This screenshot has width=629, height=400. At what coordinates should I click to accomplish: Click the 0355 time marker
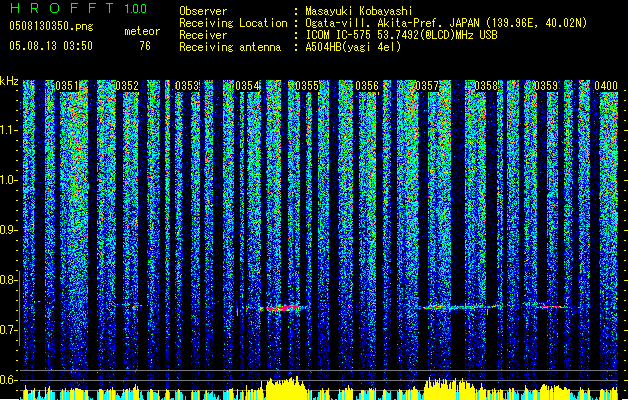point(307,86)
